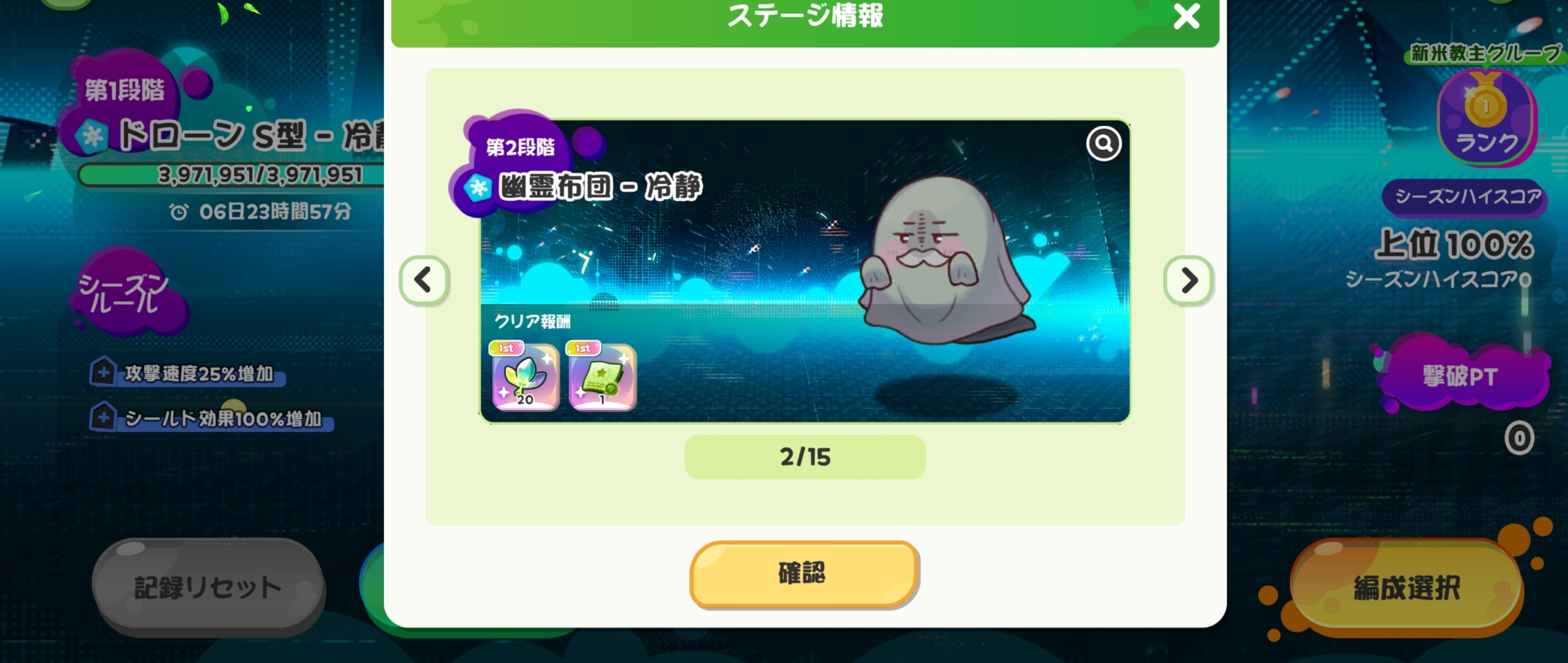Image resolution: width=1568 pixels, height=663 pixels.
Task: Go to previous stage with left arrow
Action: coord(424,280)
